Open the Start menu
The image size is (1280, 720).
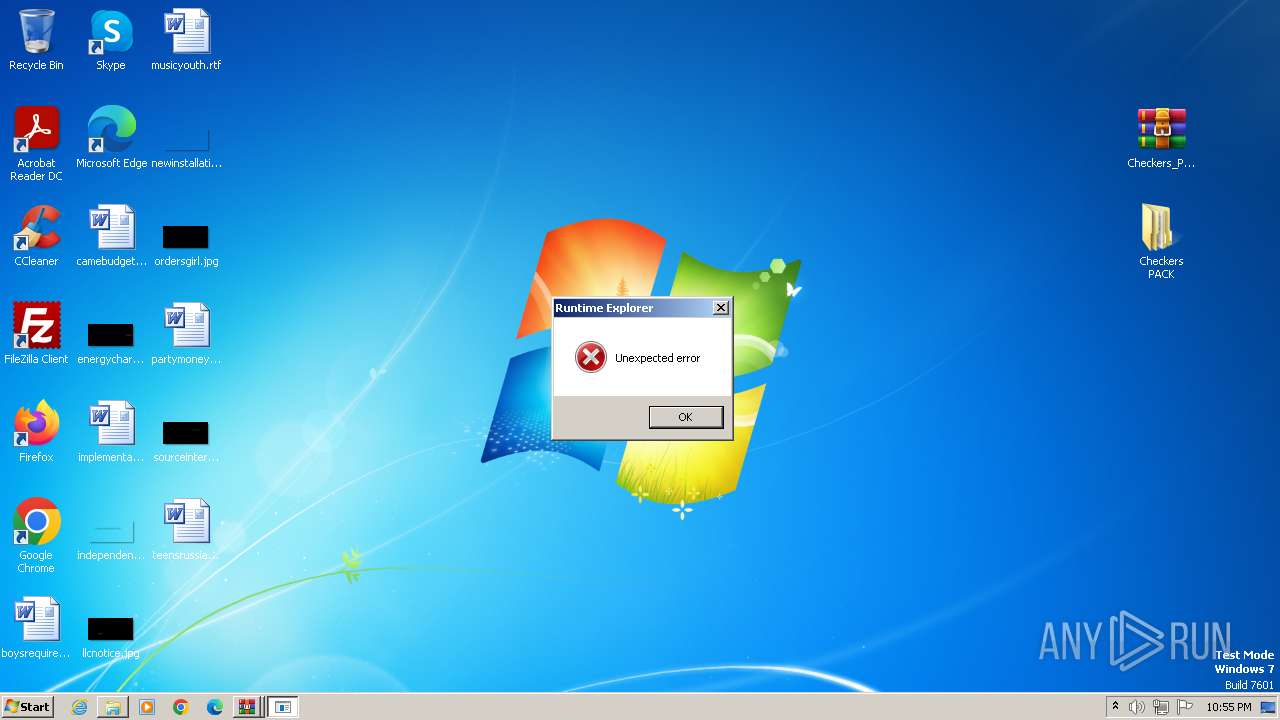(28, 707)
